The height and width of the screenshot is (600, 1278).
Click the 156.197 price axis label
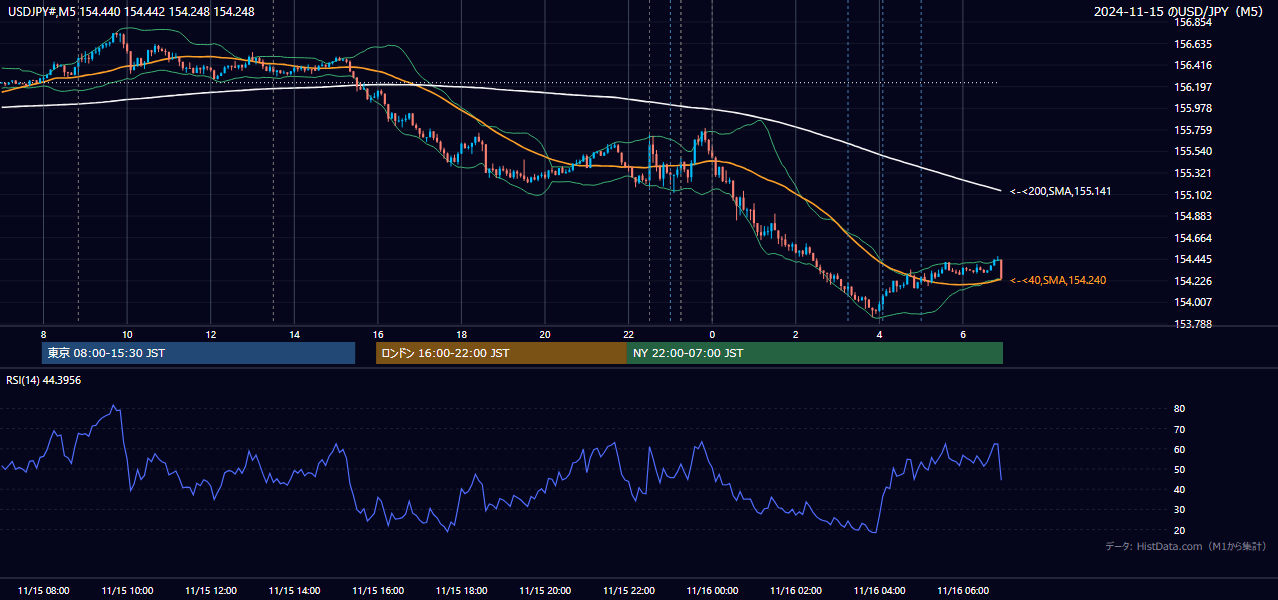(x=1193, y=87)
